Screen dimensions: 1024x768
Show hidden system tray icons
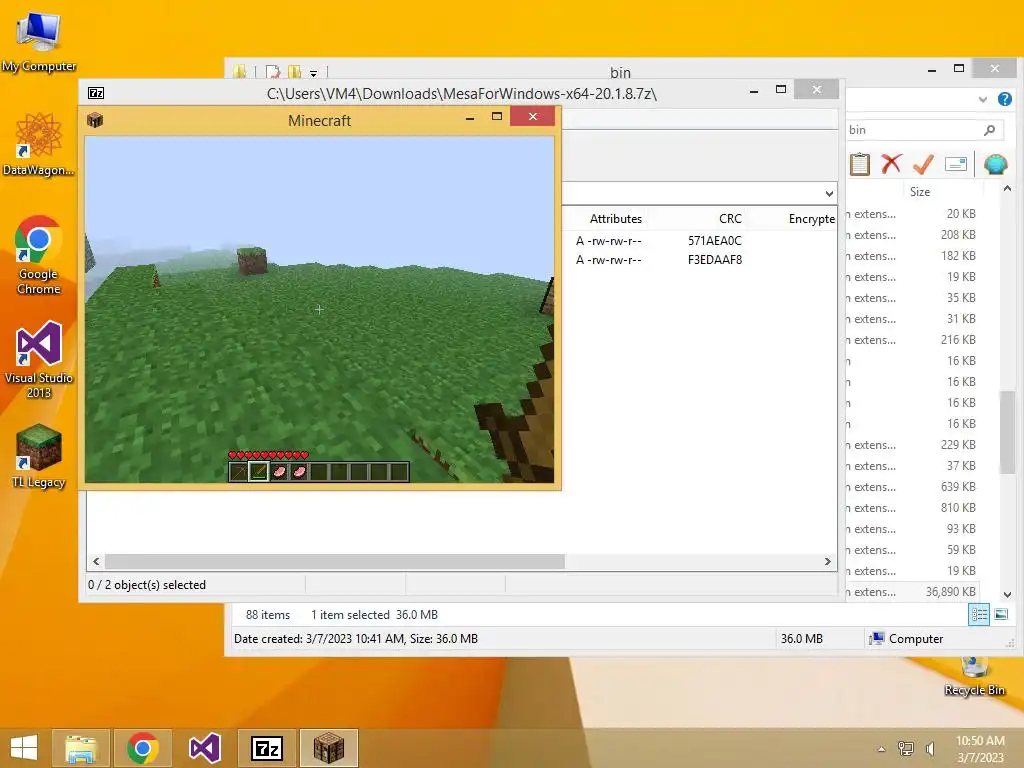click(882, 749)
